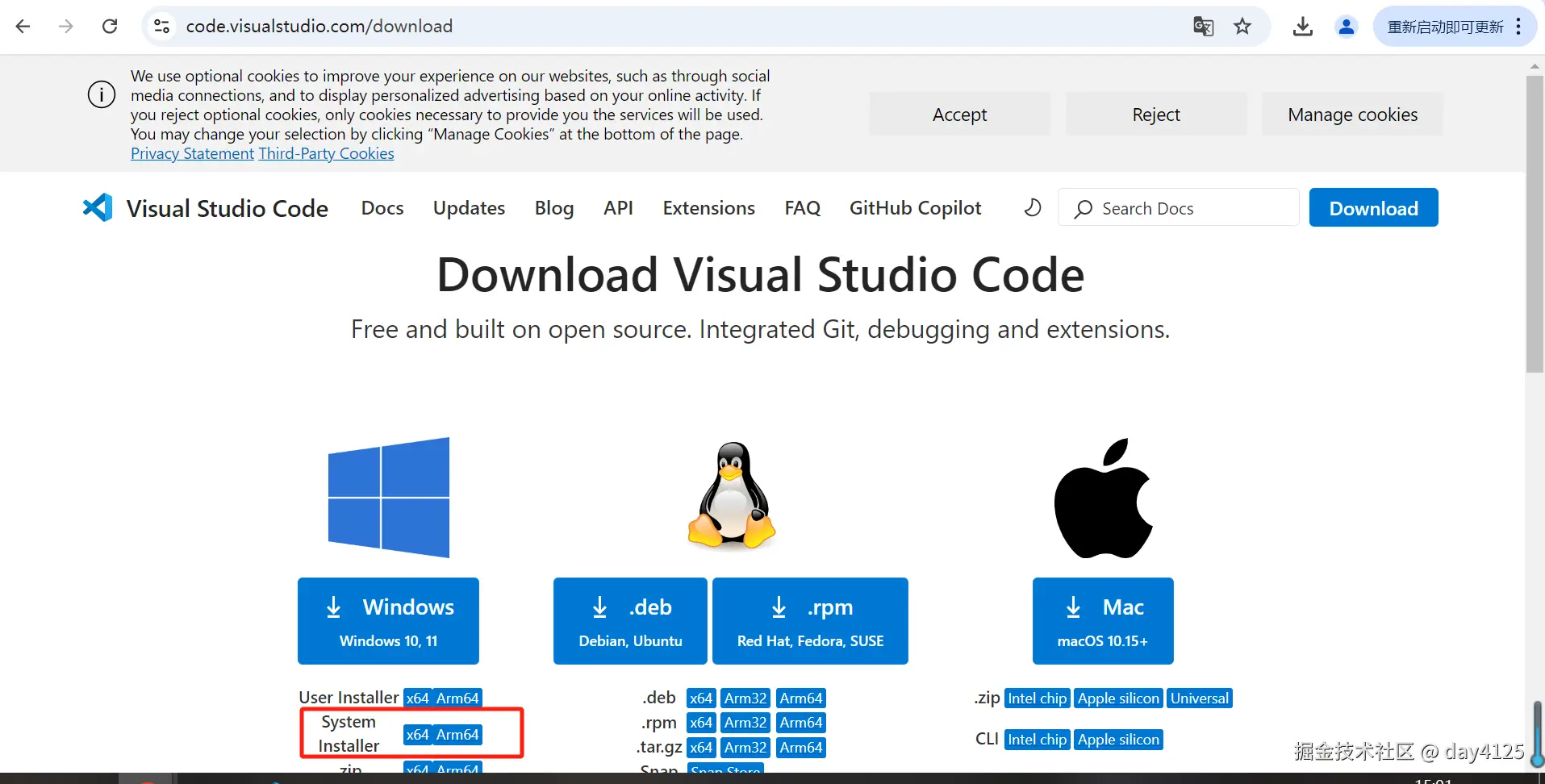Image resolution: width=1545 pixels, height=784 pixels.
Task: Download Mac .zip Apple silicon build
Action: 1119,699
